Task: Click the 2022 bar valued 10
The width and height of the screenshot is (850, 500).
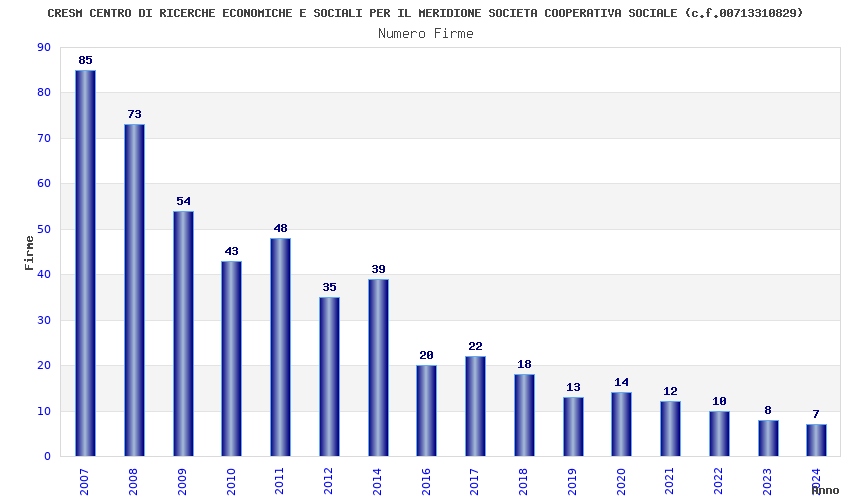Action: coord(719,433)
